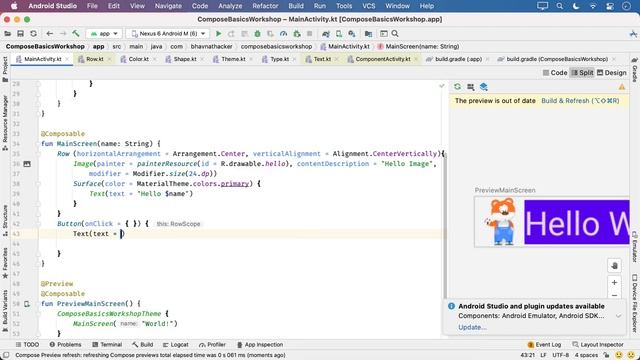Click Update link in notification
Image resolution: width=640 pixels, height=360 pixels.
[472, 327]
